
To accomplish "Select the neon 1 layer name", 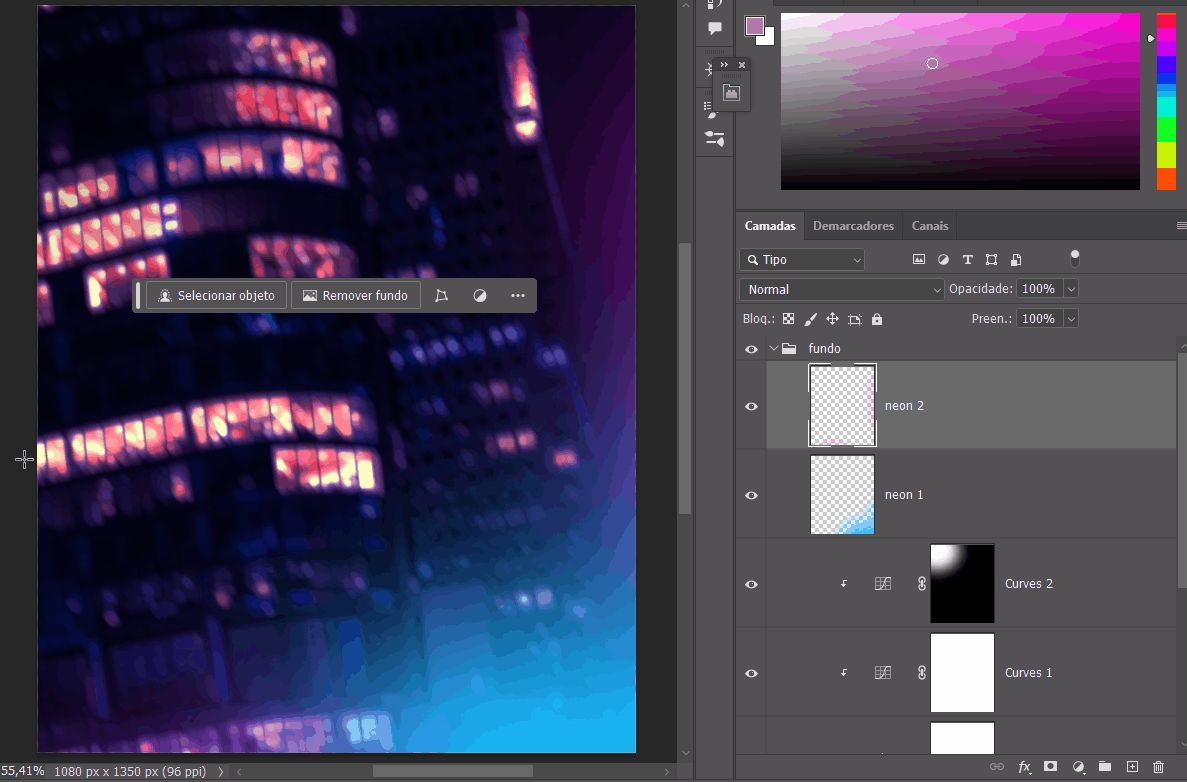I will click(x=904, y=494).
